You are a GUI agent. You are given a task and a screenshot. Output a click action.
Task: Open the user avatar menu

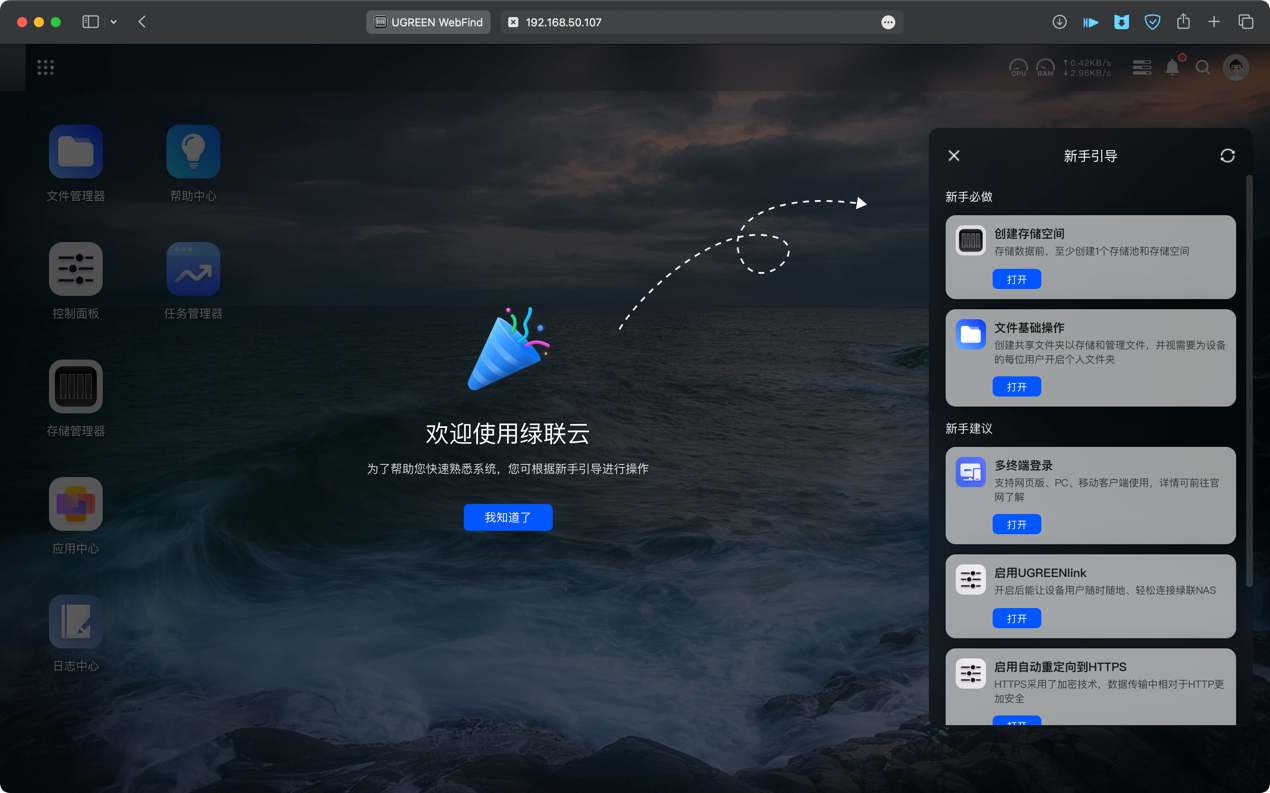(1236, 68)
